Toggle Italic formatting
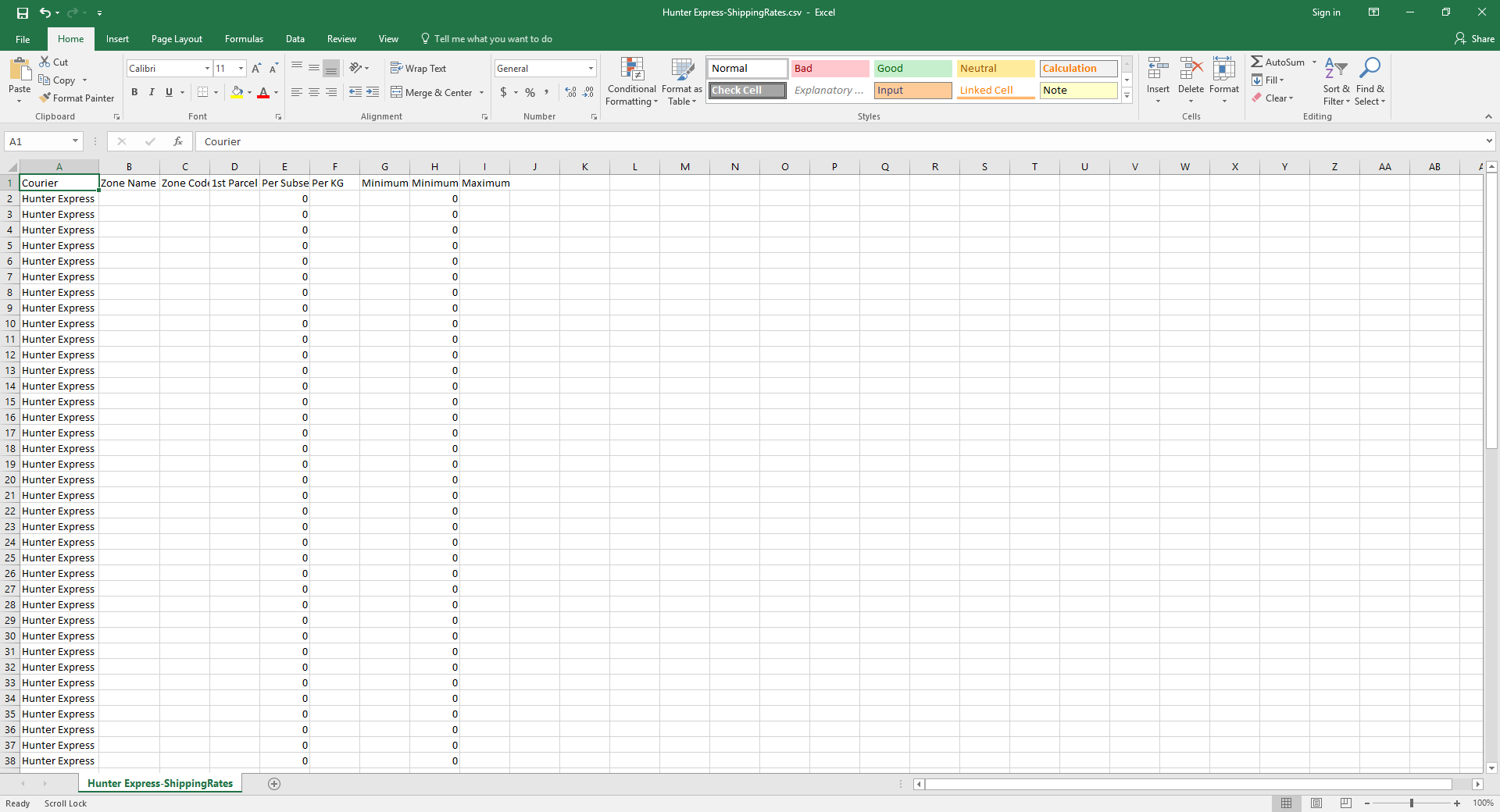 click(x=152, y=92)
